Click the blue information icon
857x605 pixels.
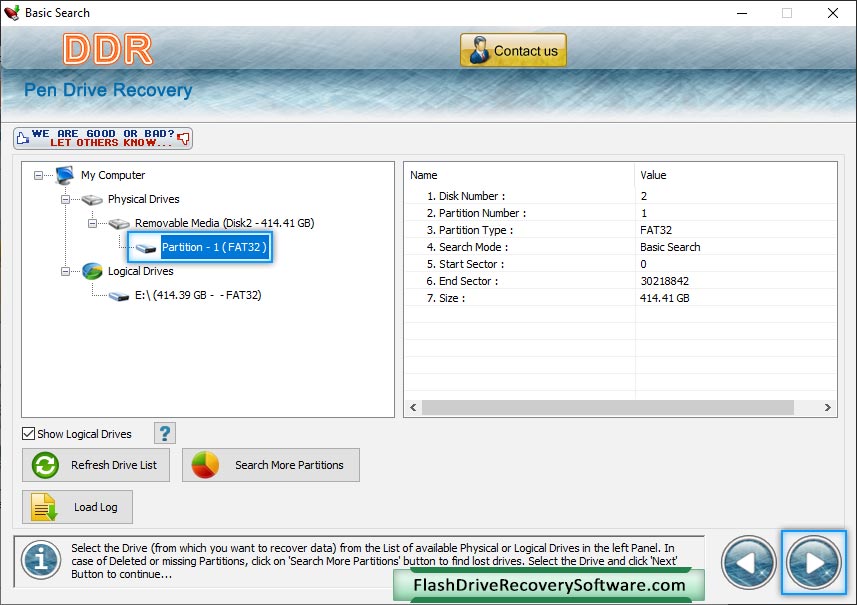click(41, 560)
